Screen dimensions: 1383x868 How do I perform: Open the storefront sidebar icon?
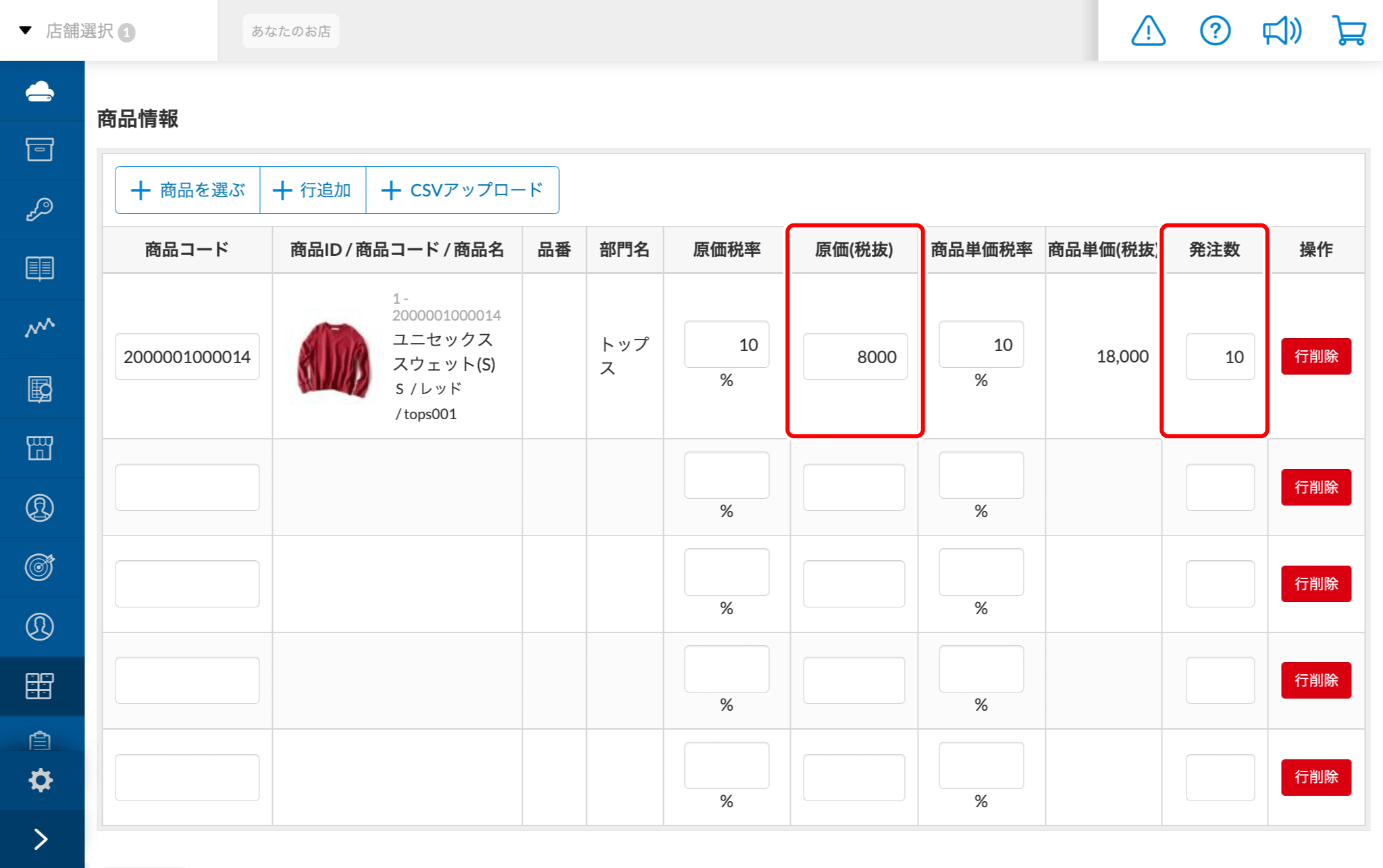click(x=40, y=448)
